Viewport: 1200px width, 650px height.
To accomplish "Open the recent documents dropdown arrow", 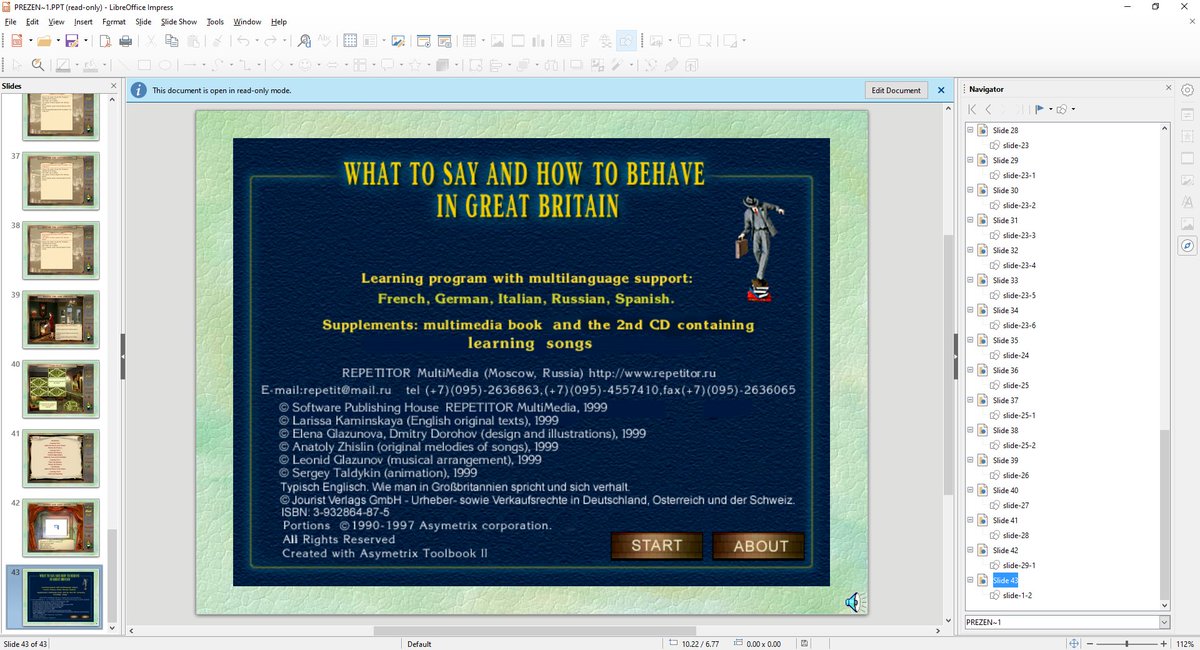I will pyautogui.click(x=57, y=41).
